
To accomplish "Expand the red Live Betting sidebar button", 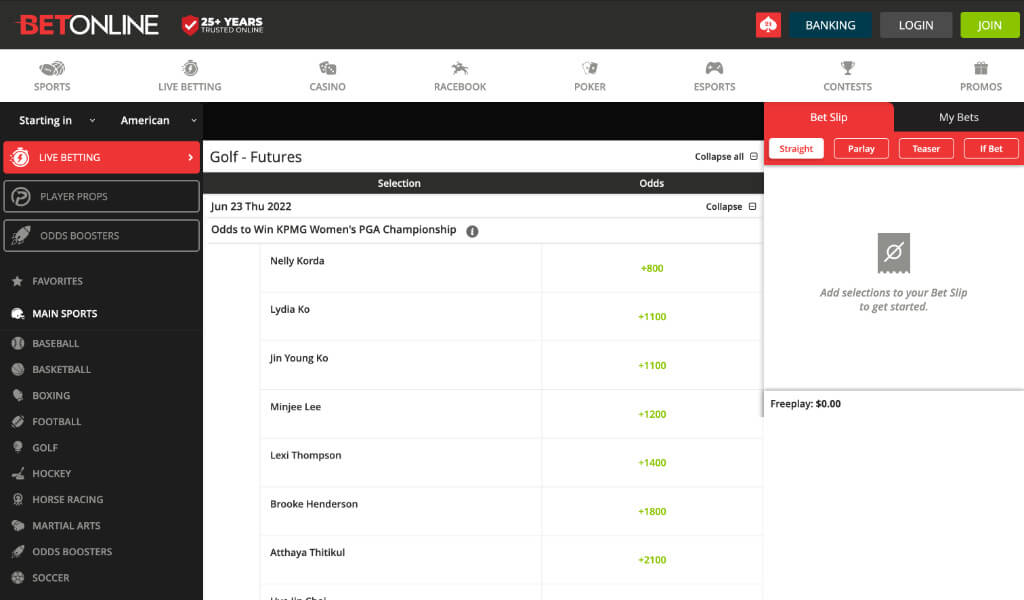I will (x=101, y=157).
